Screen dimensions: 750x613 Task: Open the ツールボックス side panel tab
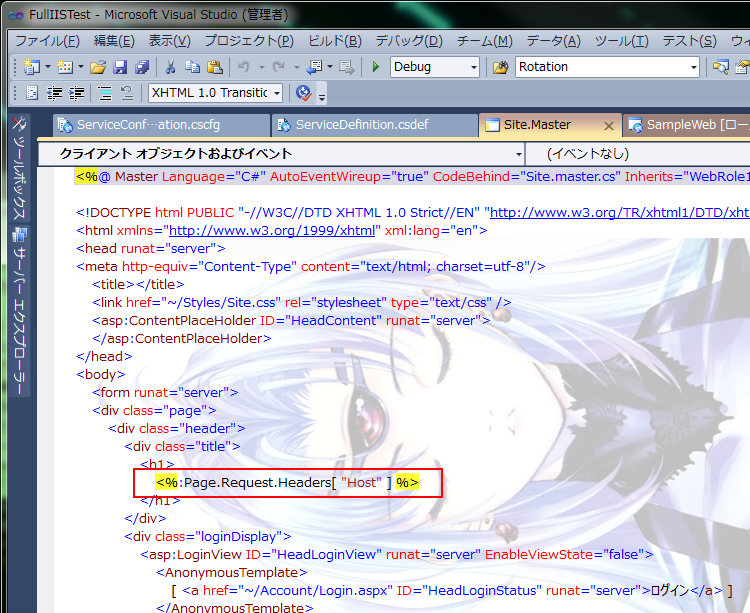click(x=19, y=168)
